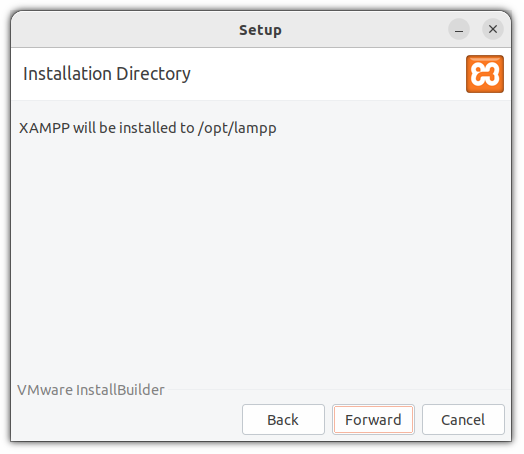Click the Forward button
This screenshot has width=524, height=454.
tap(375, 422)
